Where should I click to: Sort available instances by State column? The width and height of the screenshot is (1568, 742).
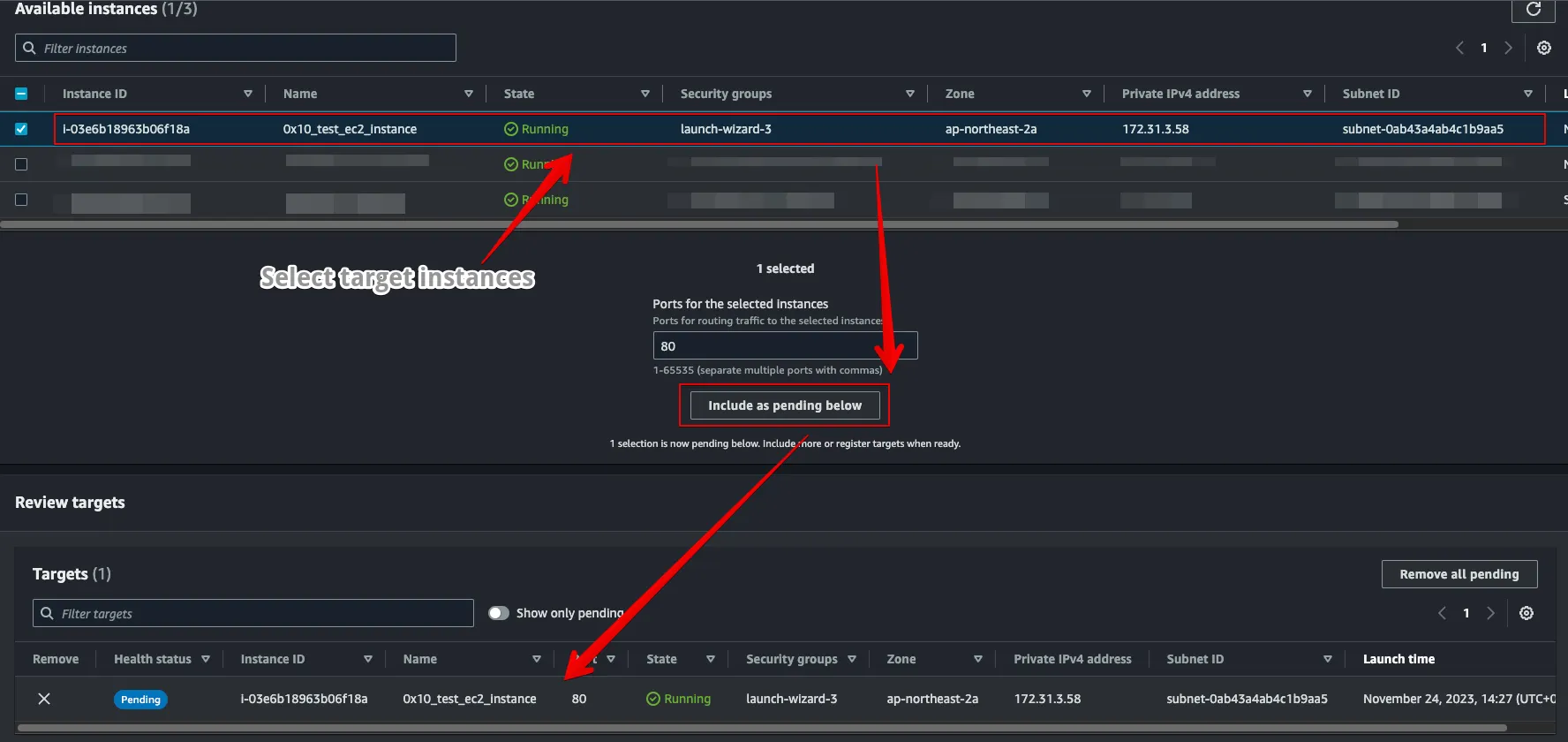645,94
